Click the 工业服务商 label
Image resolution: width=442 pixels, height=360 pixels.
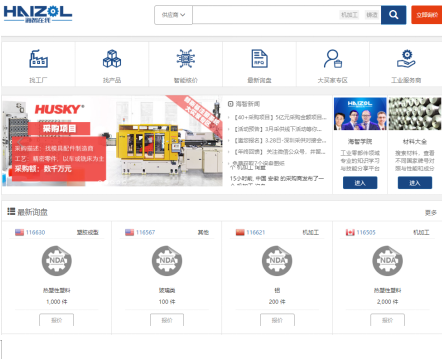tap(406, 80)
